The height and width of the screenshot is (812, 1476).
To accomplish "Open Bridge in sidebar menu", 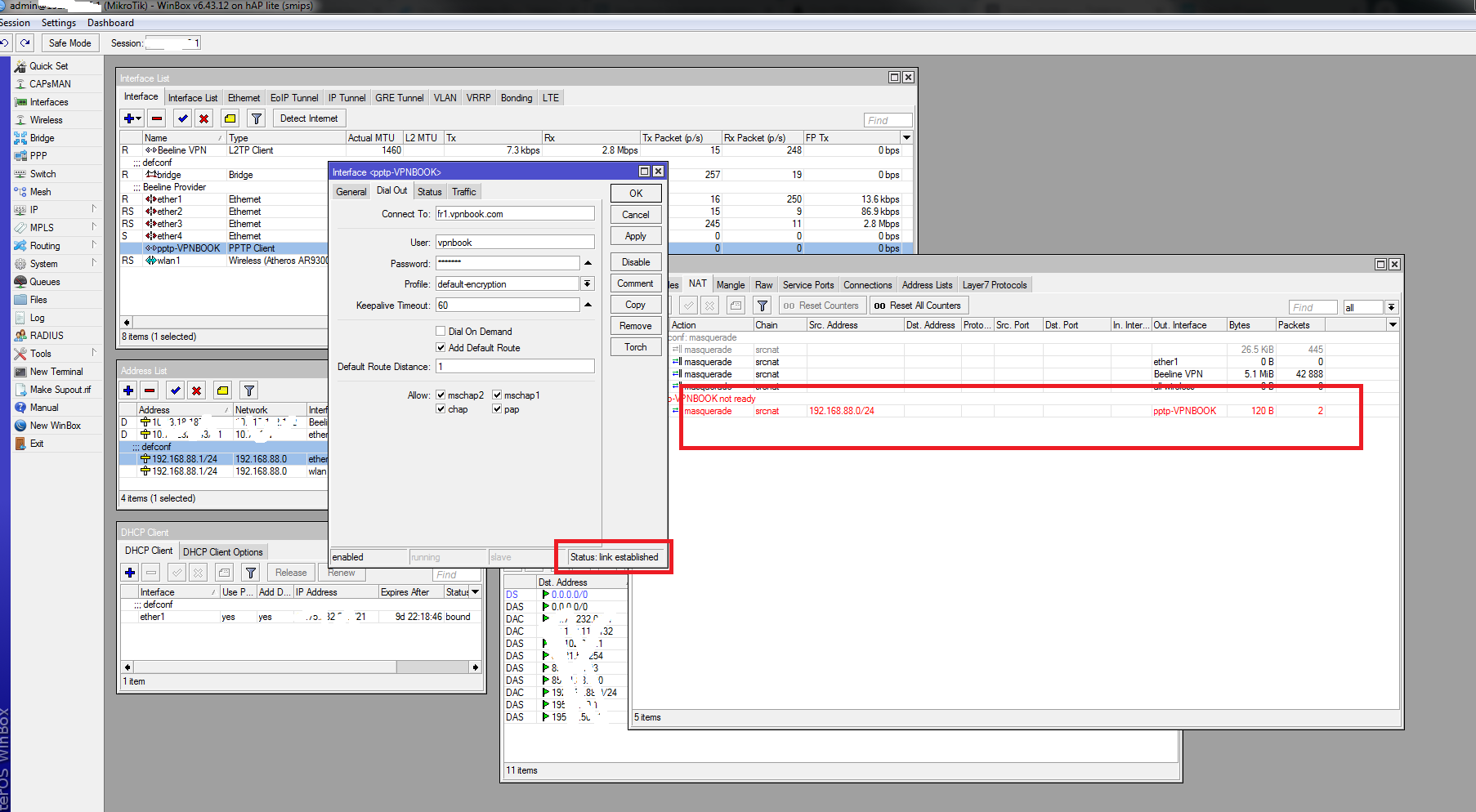I will click(42, 138).
